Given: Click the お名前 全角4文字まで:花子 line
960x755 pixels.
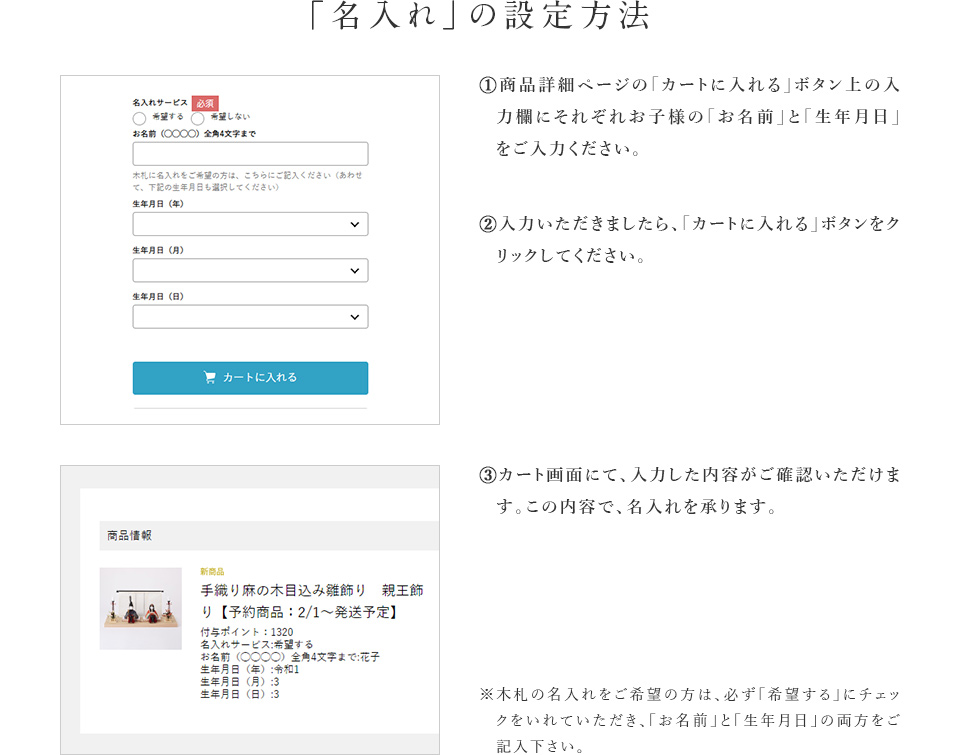Looking at the screenshot, I should 290,657.
